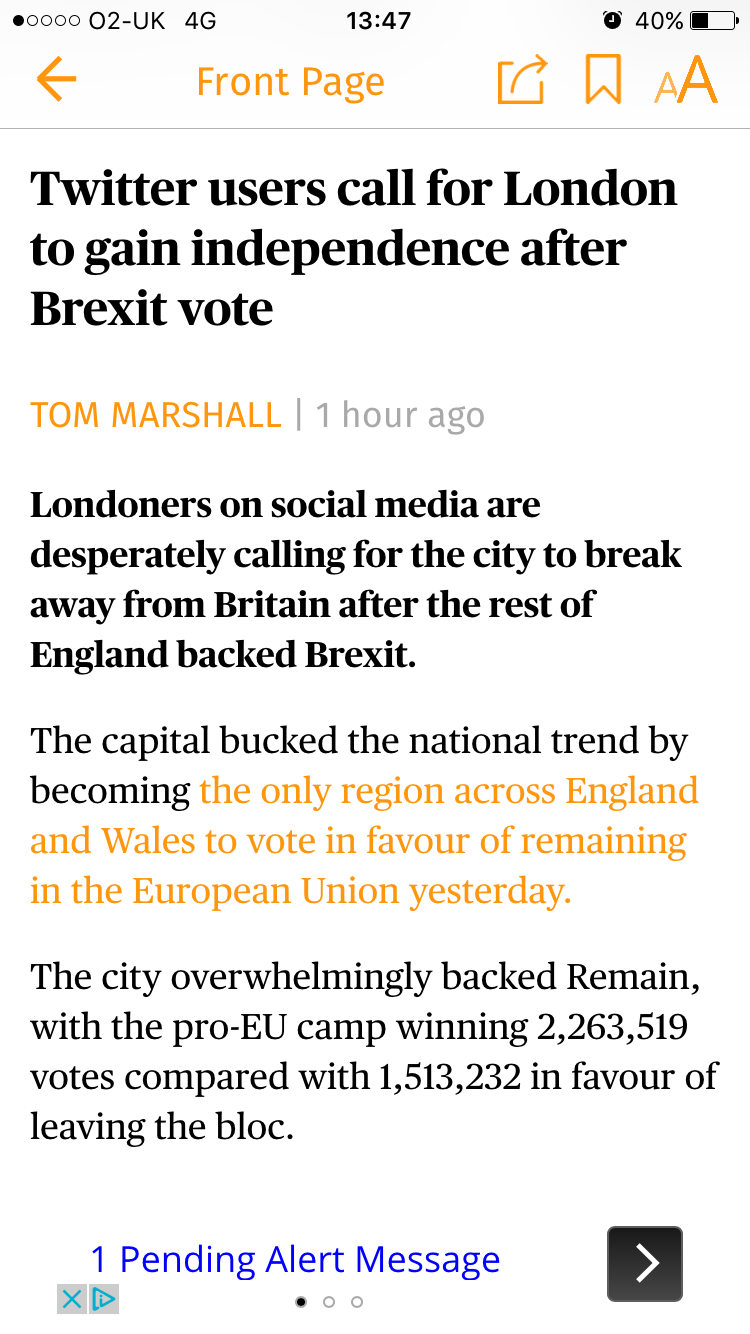750x1334 pixels.
Task: Open the share article icon
Action: [x=522, y=80]
